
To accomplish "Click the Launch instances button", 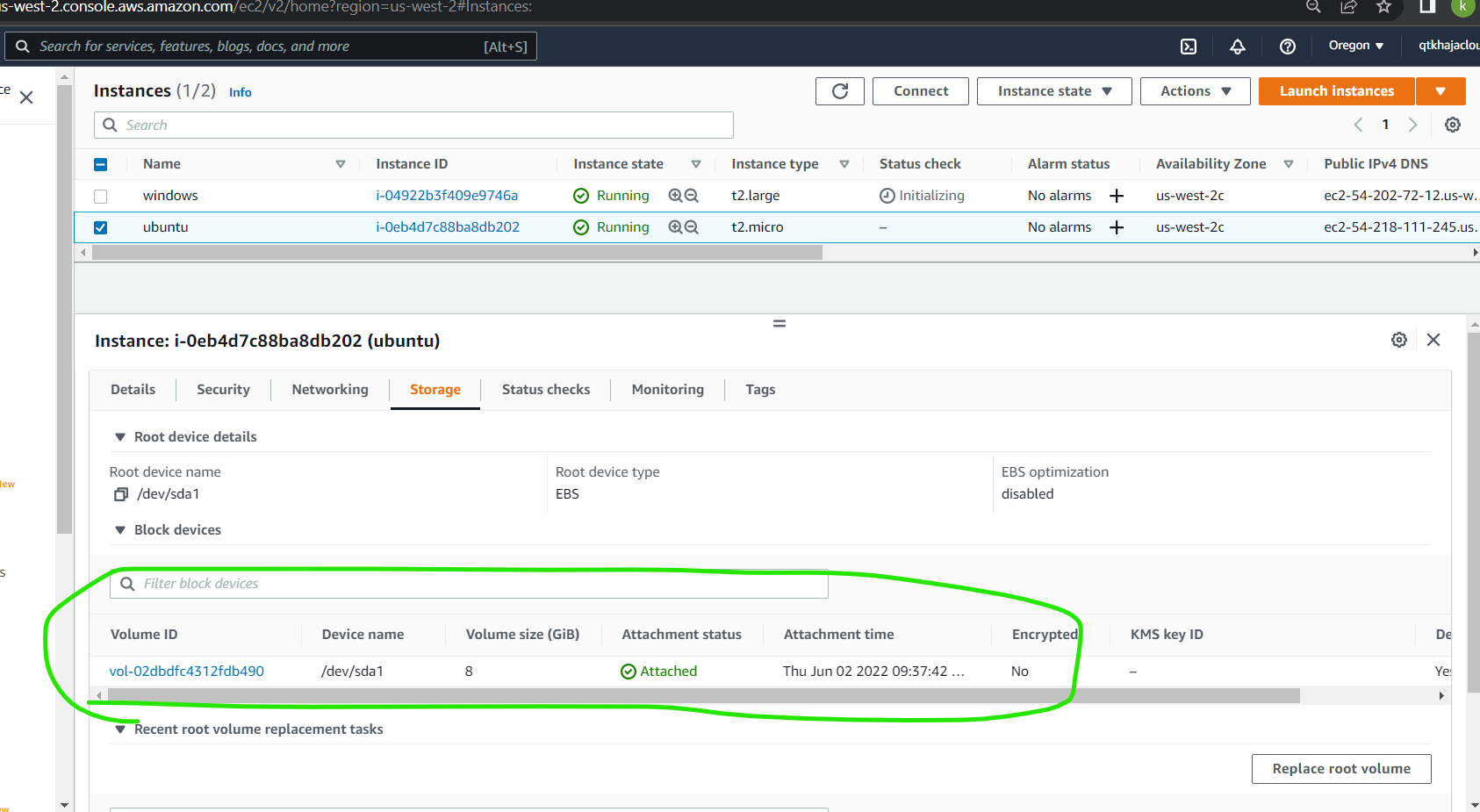I will click(1337, 91).
